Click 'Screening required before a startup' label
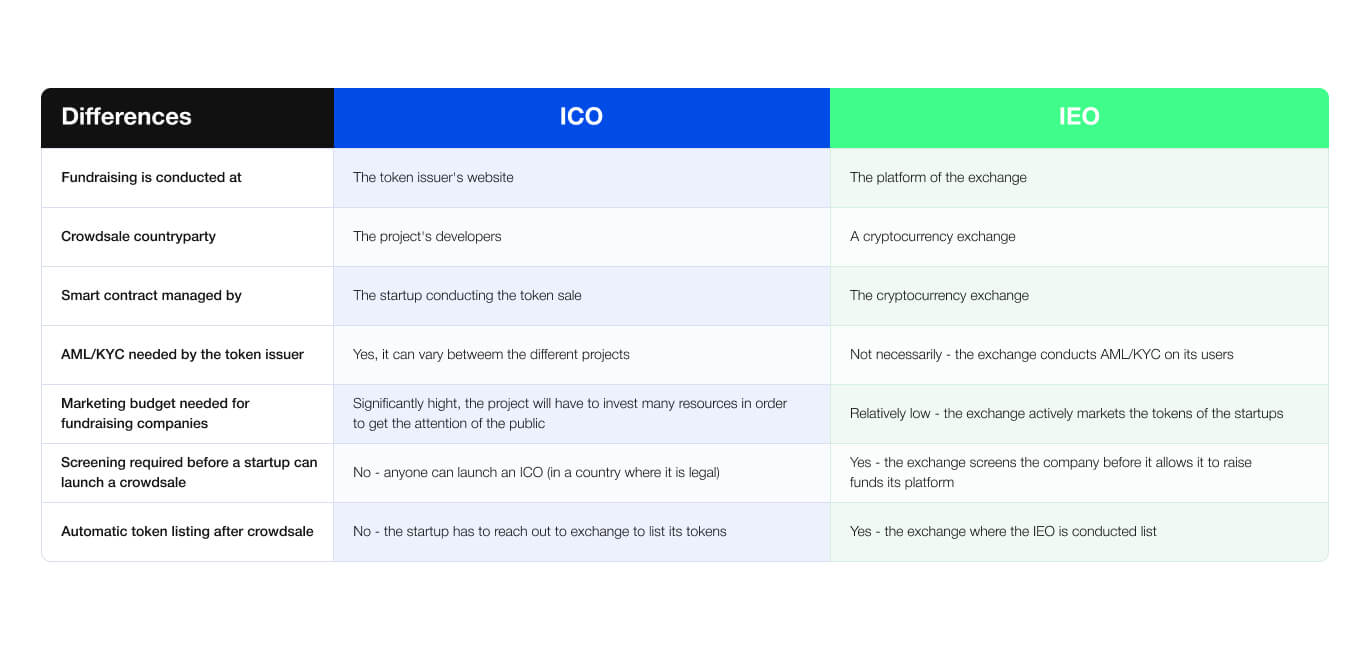 189,472
